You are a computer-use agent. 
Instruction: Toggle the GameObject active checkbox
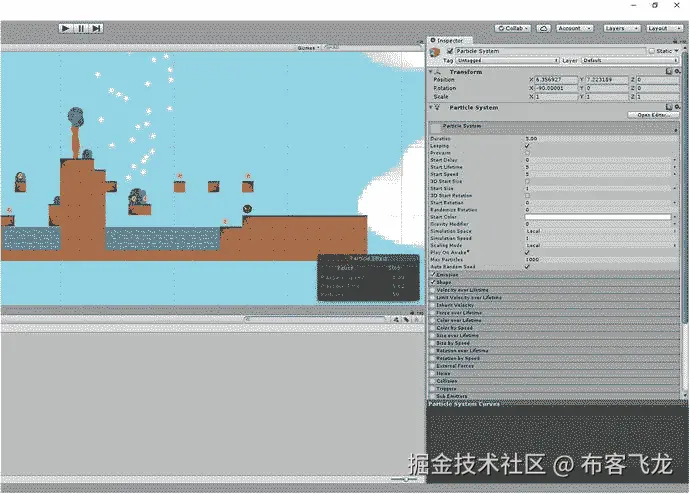(x=450, y=51)
